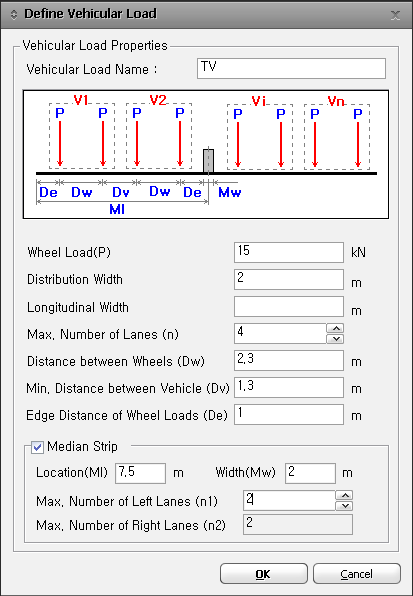Screen dimensions: 413x596
Task: Increase Max. Number of Lanes (n)
Action: [x=335, y=328]
